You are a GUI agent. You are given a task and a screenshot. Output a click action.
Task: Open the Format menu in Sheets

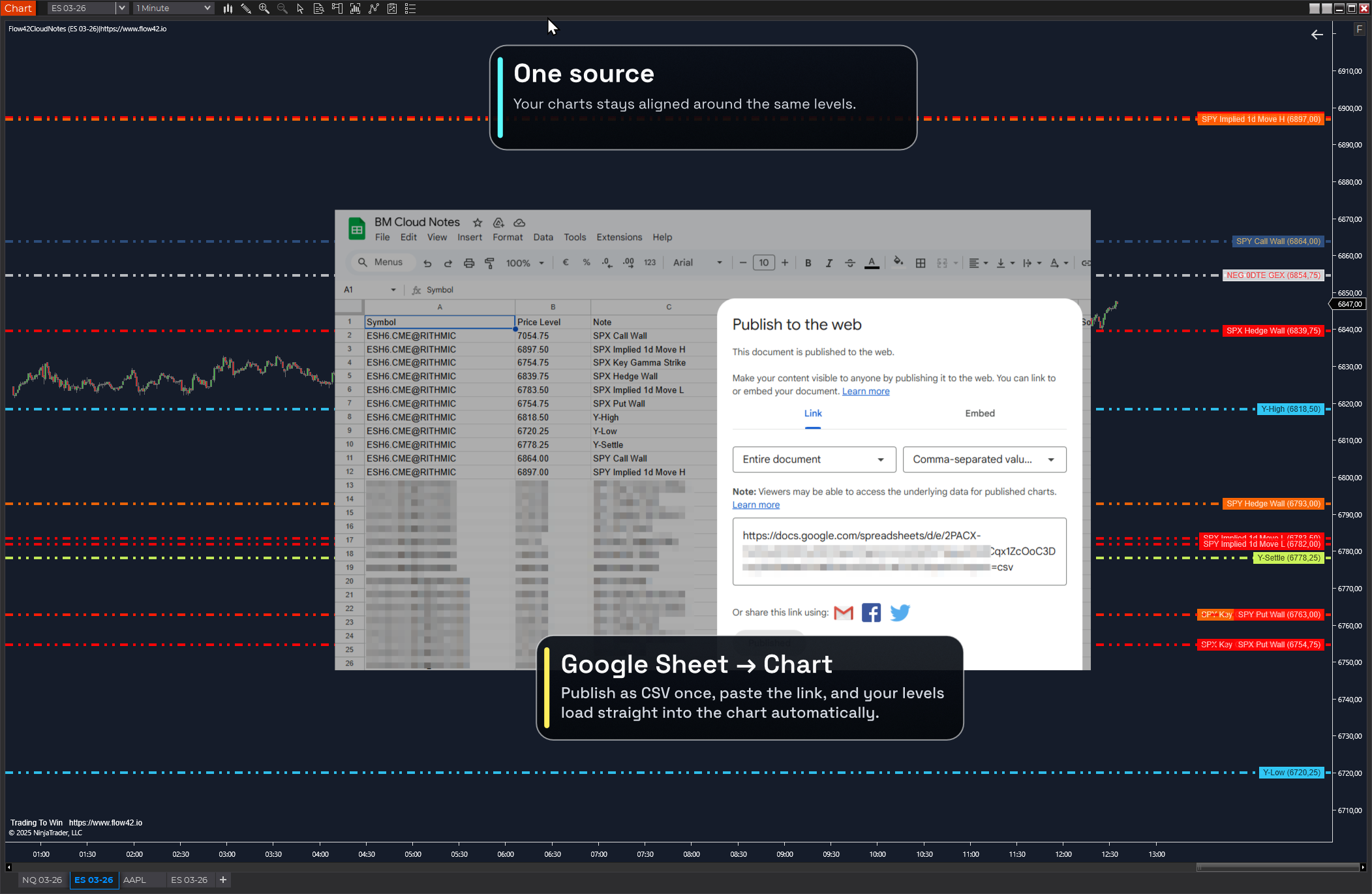pyautogui.click(x=508, y=238)
